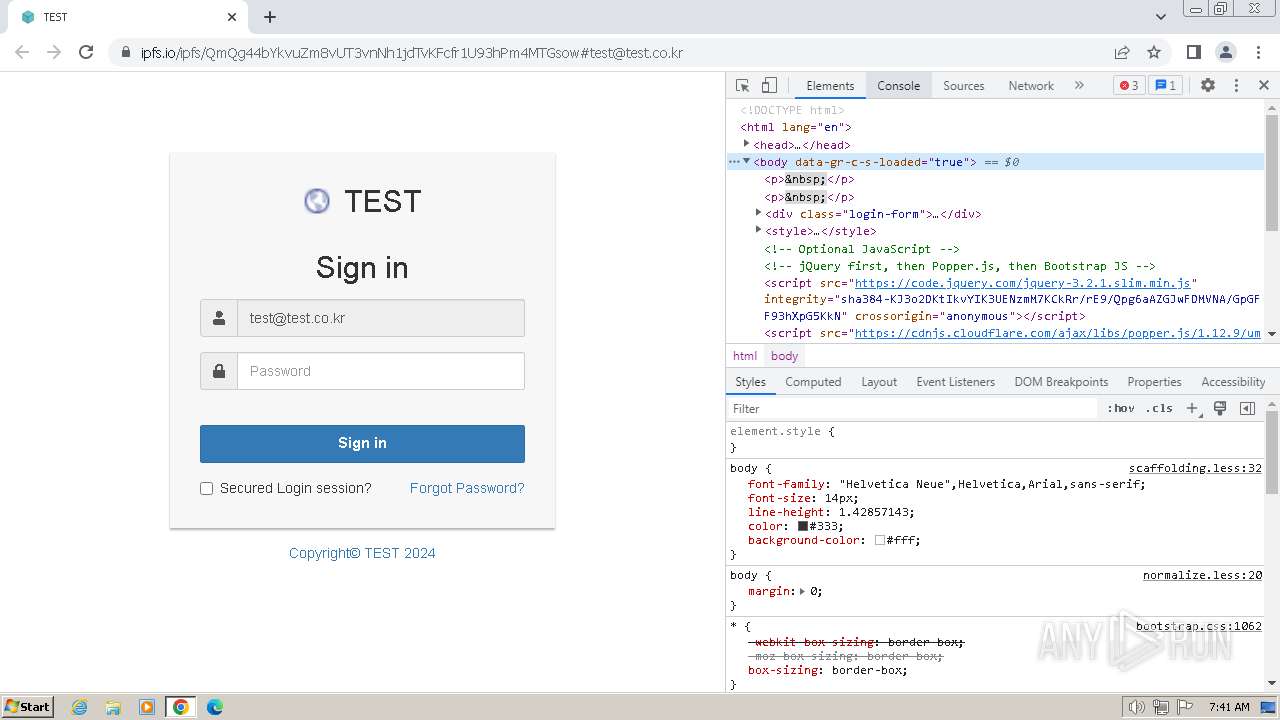
Task: Bookmark this page with star icon
Action: 1154,52
